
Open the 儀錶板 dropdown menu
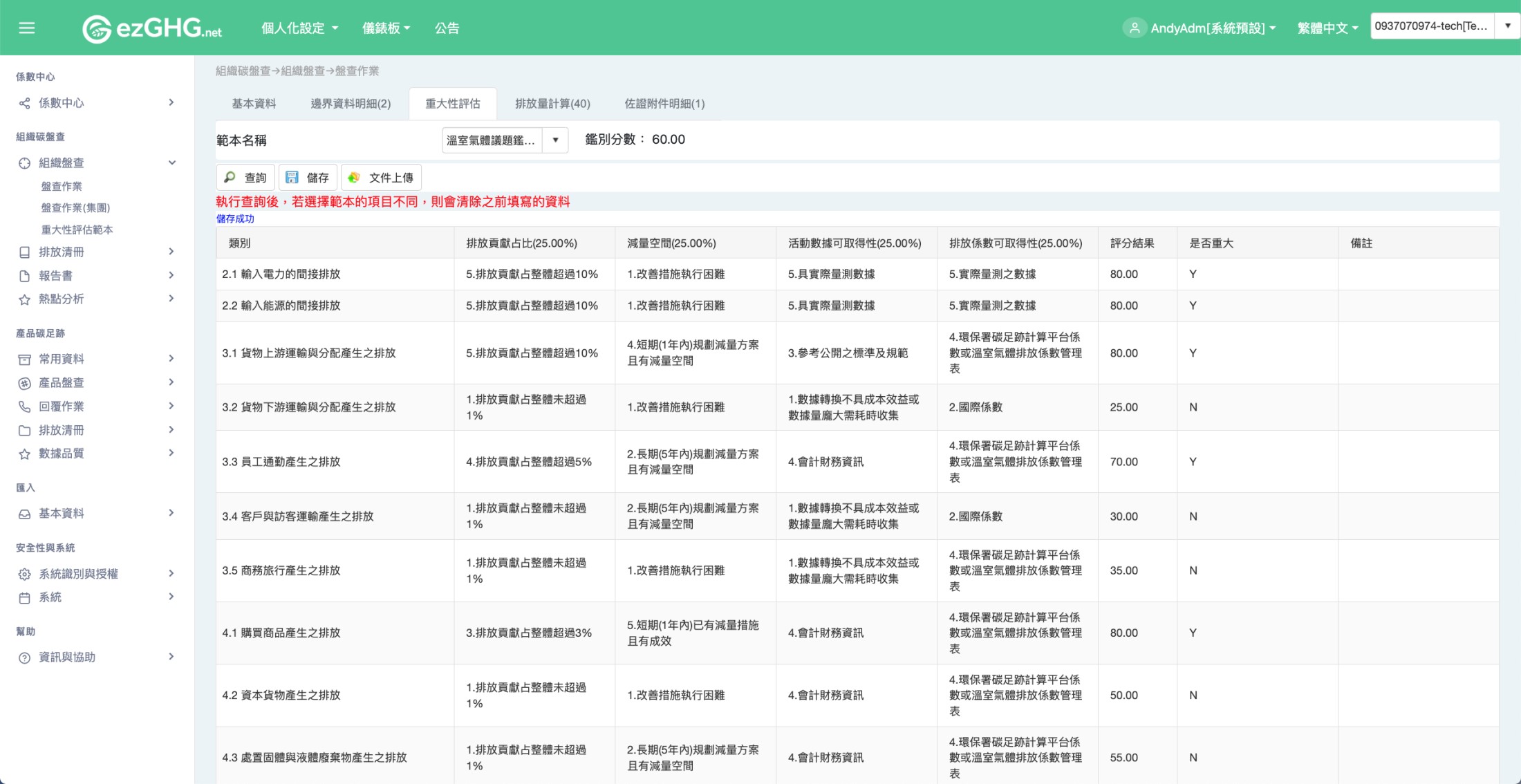[x=386, y=28]
